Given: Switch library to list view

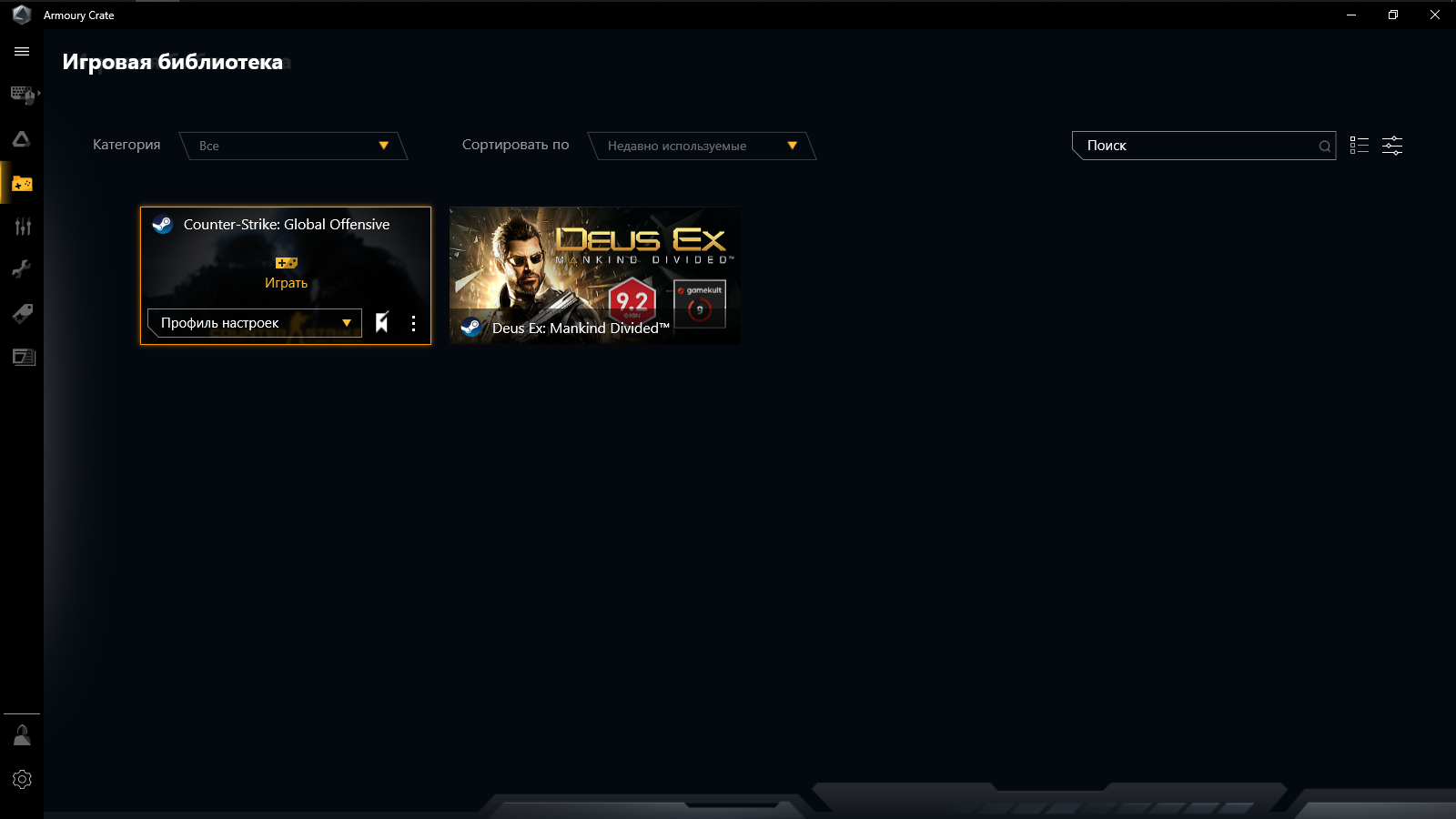Looking at the screenshot, I should coord(1360,146).
